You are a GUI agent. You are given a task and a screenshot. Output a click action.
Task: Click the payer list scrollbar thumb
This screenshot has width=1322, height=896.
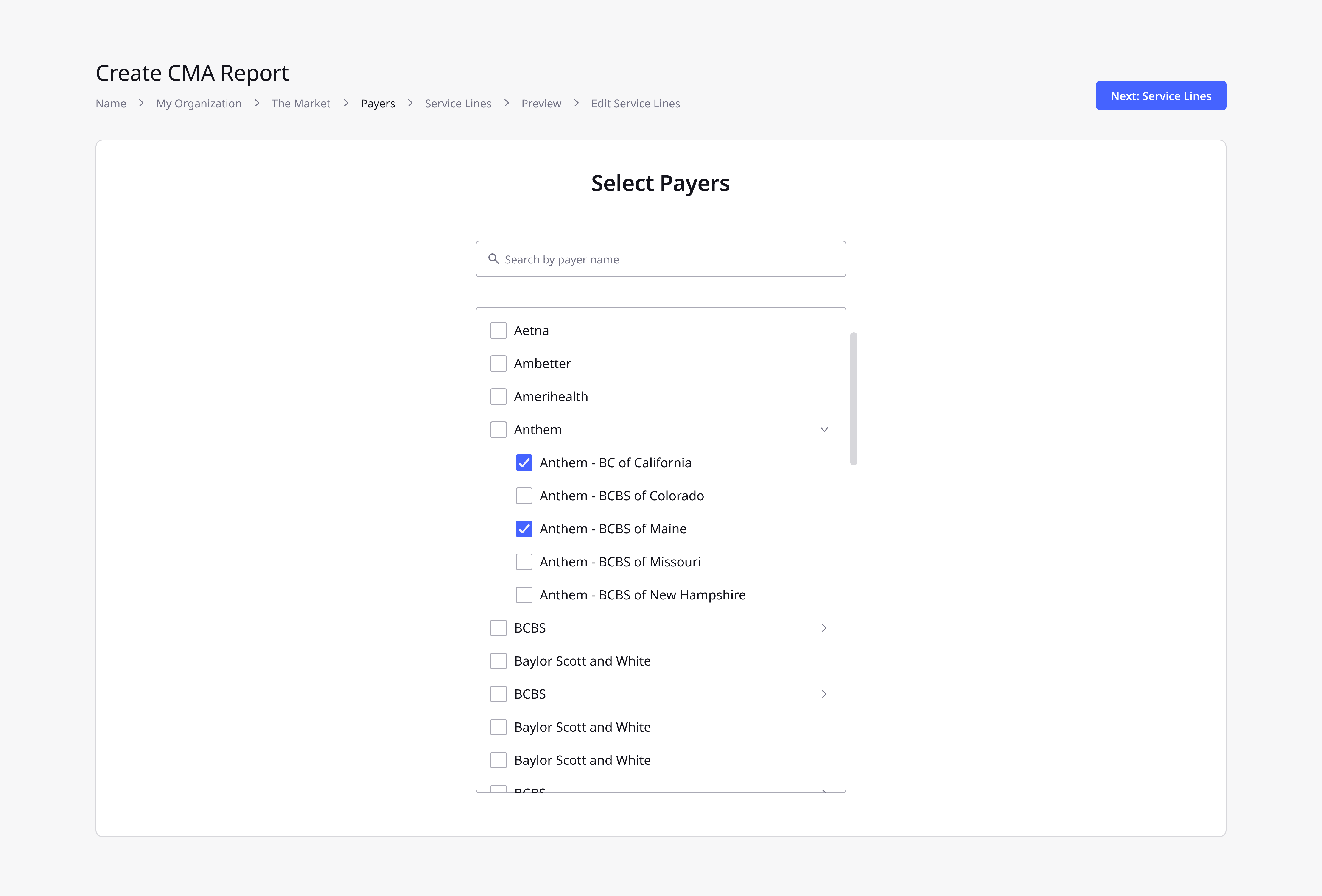click(x=853, y=399)
